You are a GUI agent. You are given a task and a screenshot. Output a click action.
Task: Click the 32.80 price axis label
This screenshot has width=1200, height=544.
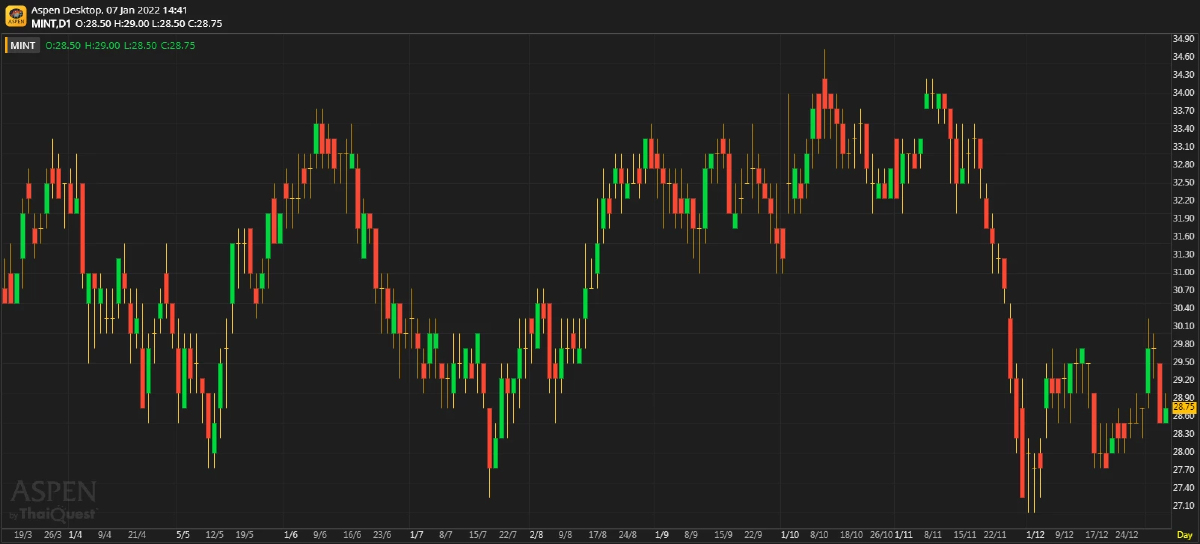[1184, 164]
